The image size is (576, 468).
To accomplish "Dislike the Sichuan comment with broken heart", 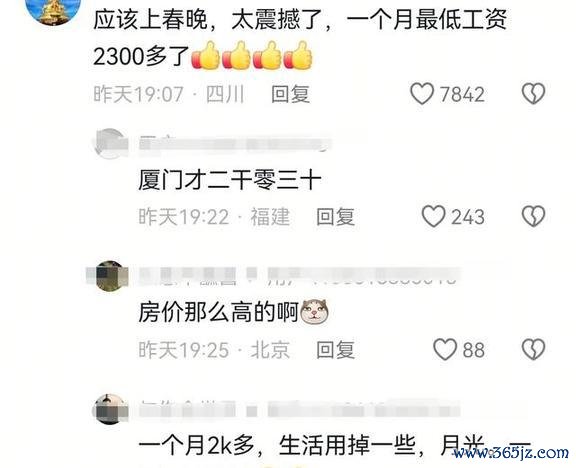I will tap(533, 94).
